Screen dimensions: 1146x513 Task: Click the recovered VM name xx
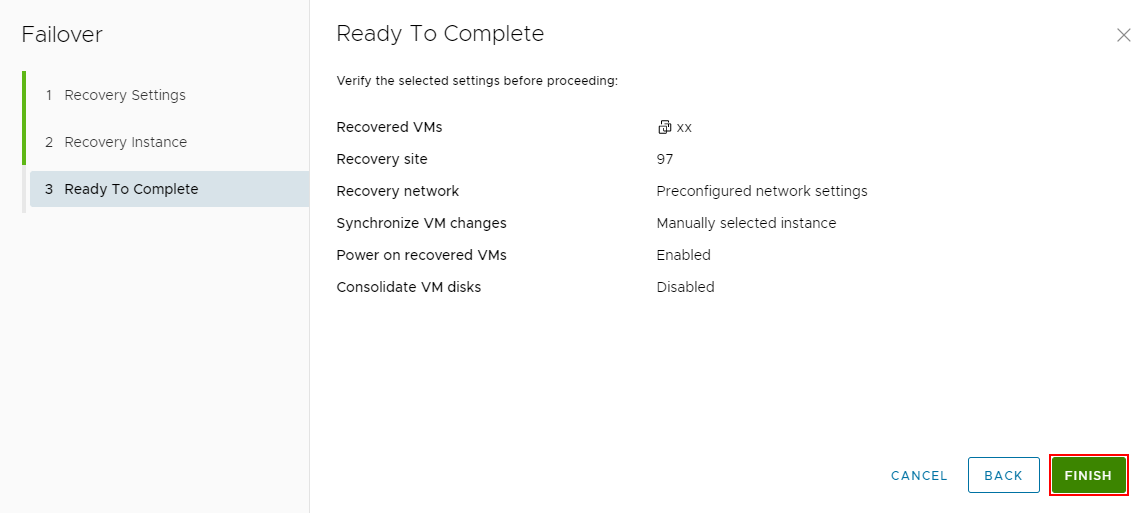point(684,127)
